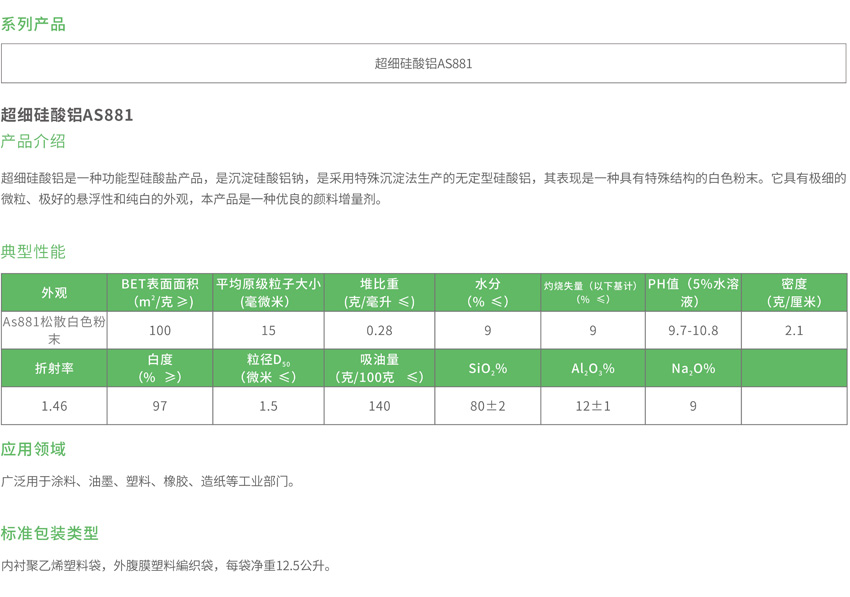
Task: Click the 密度 column header
Action: [794, 292]
